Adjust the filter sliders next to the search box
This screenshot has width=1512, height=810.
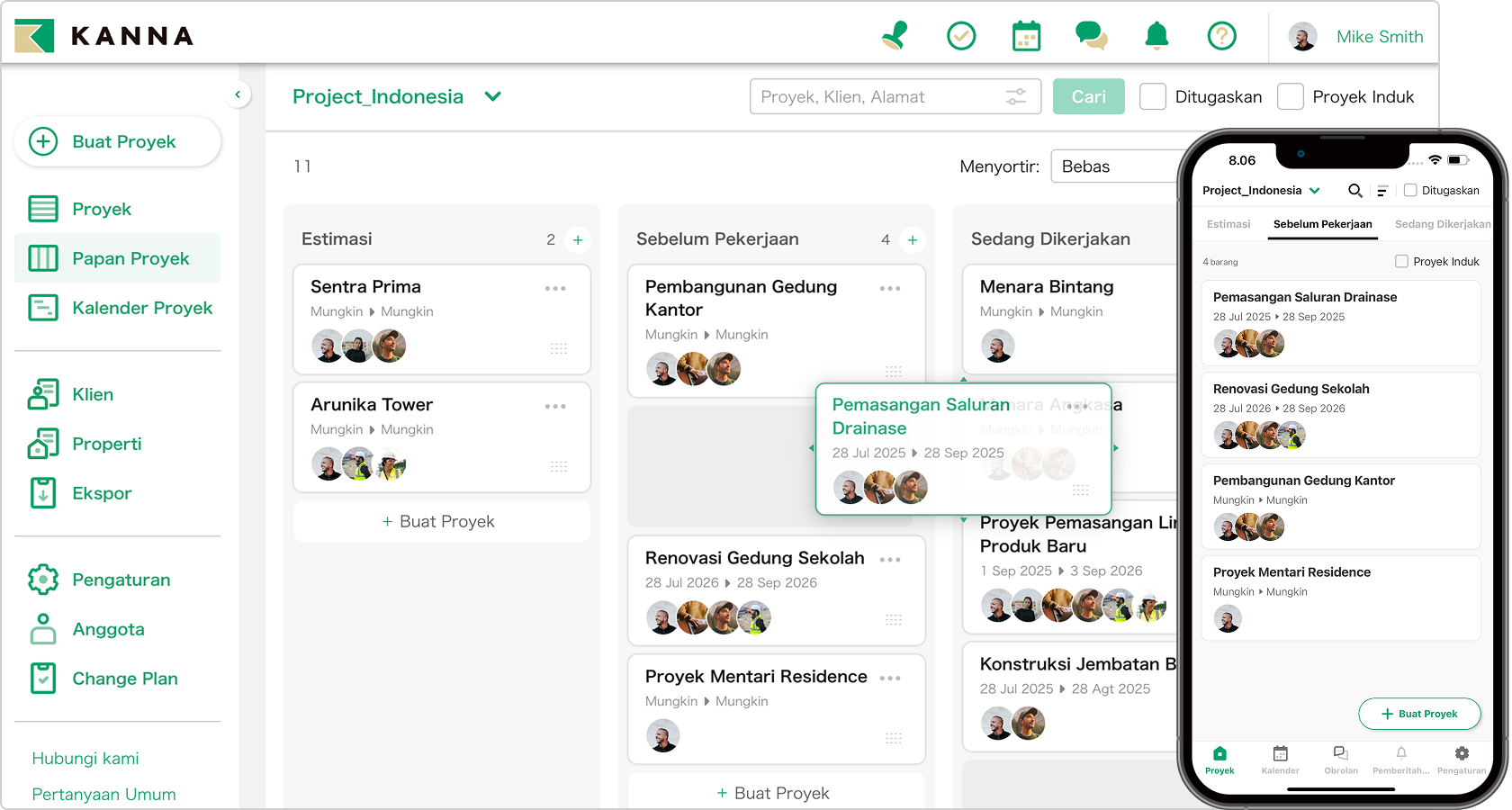pos(1015,96)
